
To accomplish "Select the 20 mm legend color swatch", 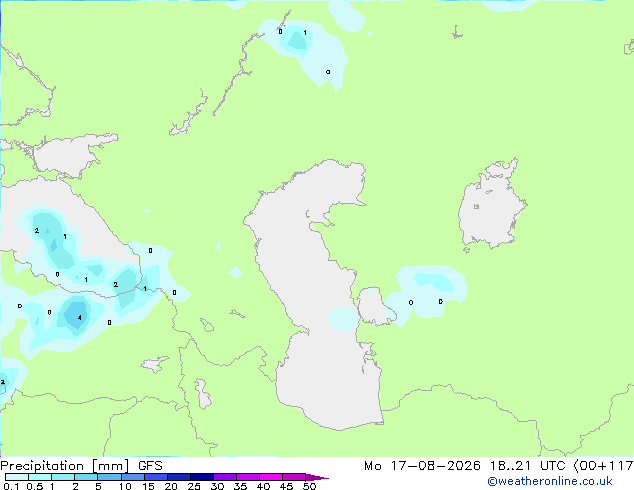I will [x=179, y=477].
